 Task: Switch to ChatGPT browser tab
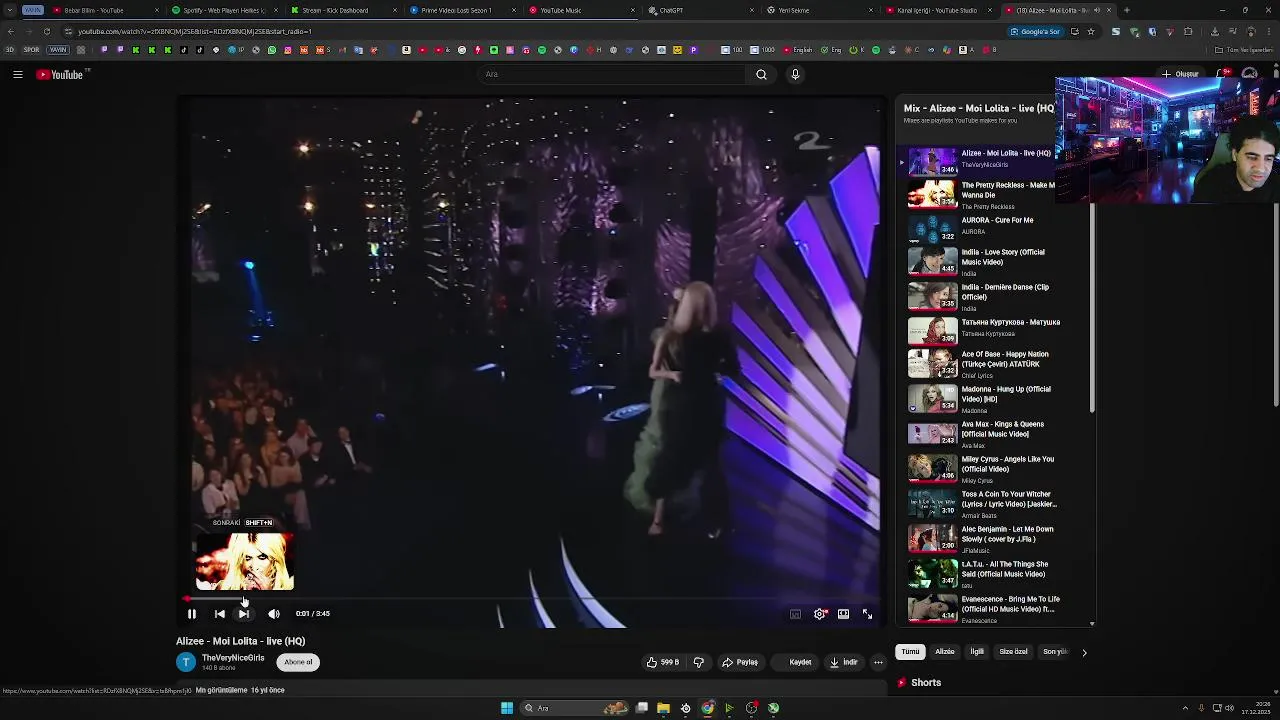click(700, 10)
